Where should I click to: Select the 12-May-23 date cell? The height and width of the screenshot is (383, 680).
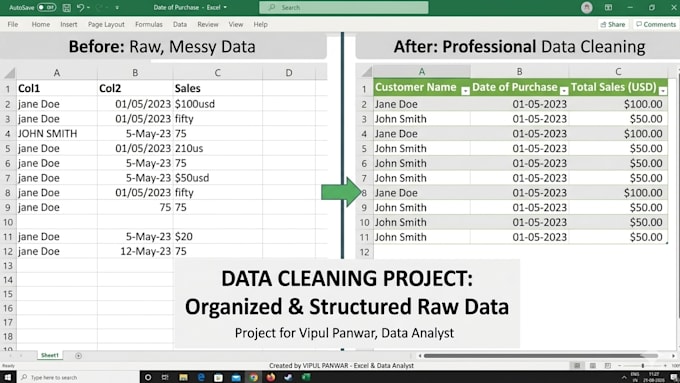tap(135, 251)
